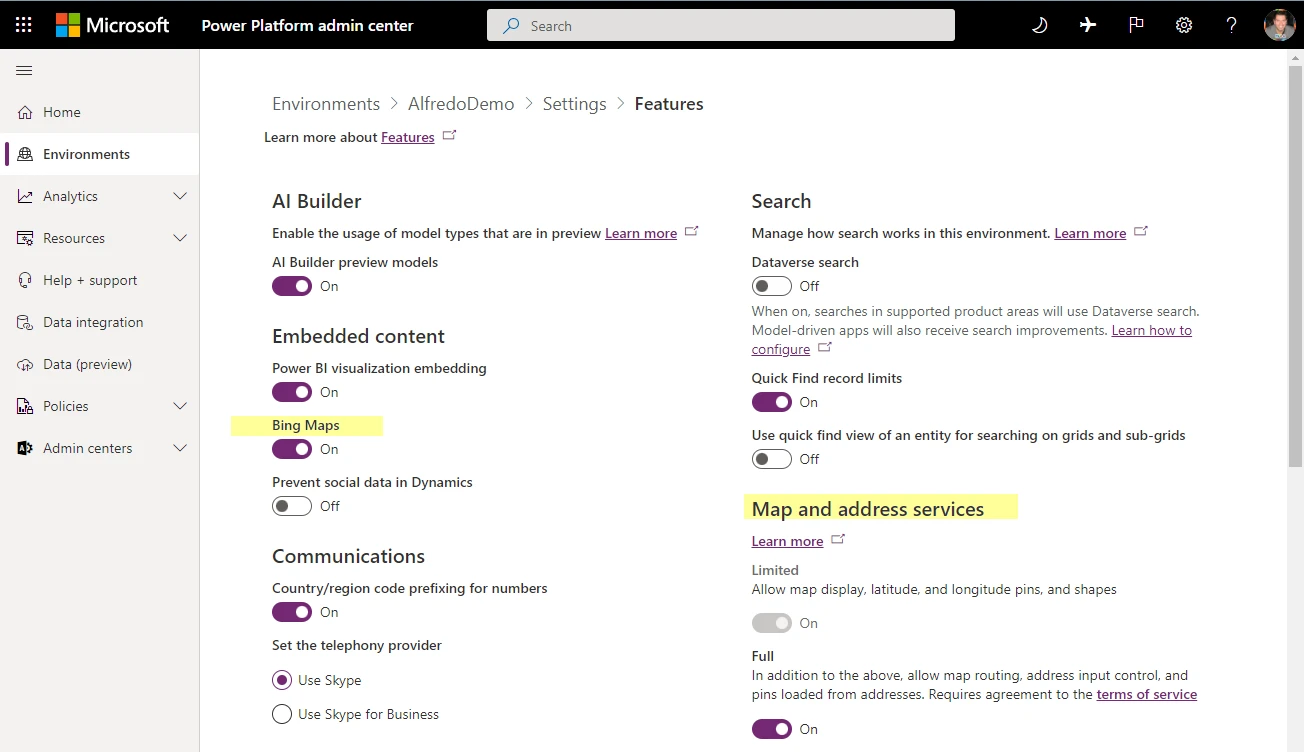Open the app launcher waffle icon
This screenshot has height=752, width=1304.
click(23, 24)
